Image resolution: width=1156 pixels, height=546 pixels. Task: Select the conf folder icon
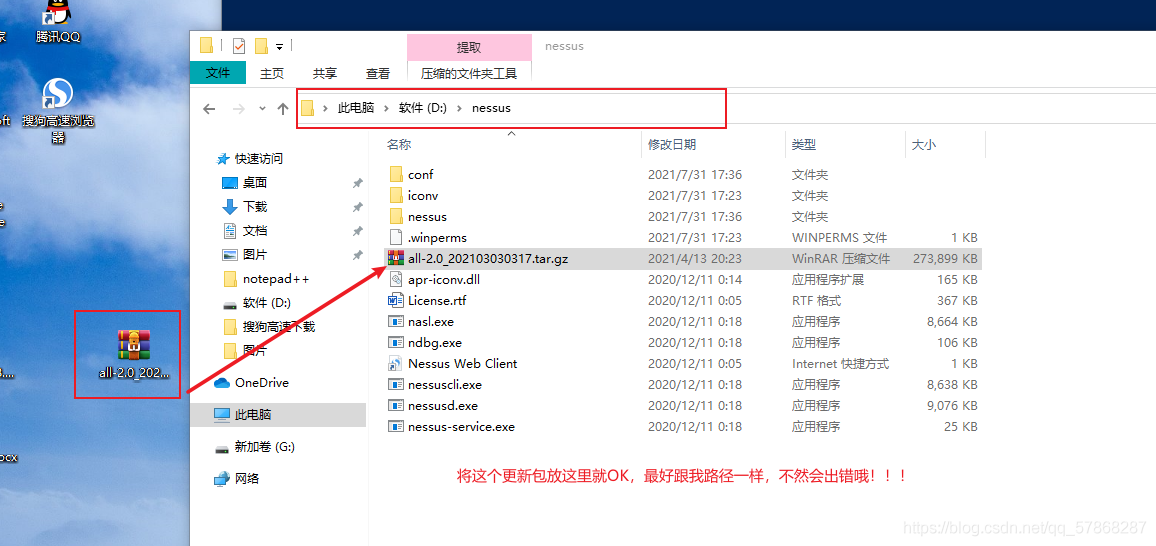[x=396, y=175]
